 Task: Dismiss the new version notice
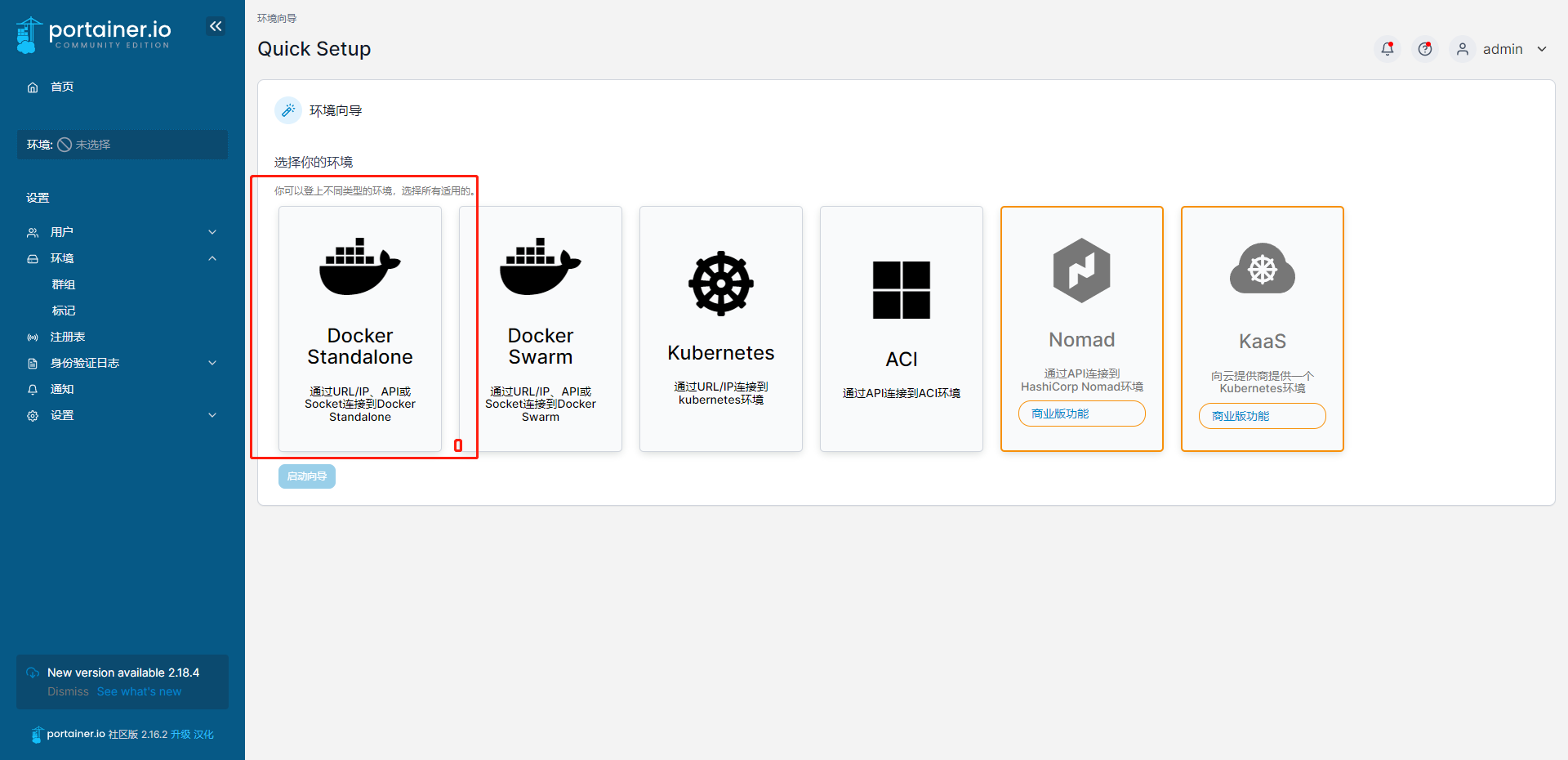(x=68, y=691)
